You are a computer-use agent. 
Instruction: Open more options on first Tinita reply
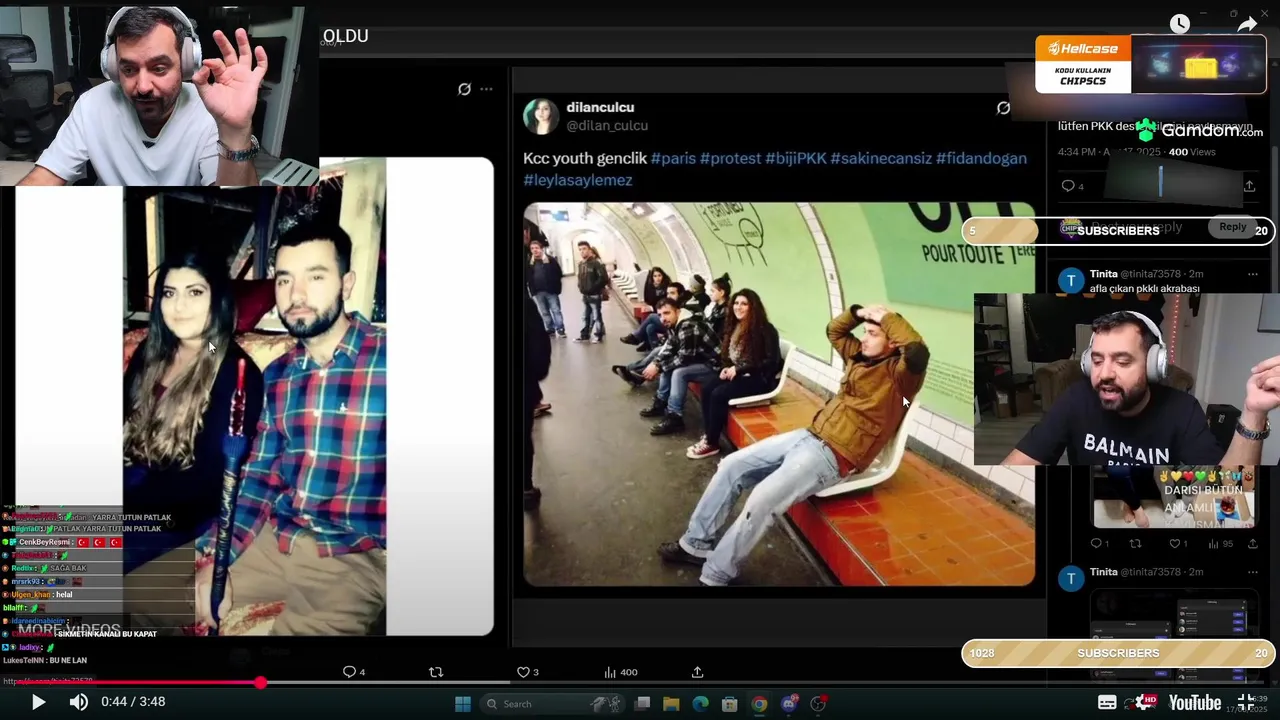1252,274
